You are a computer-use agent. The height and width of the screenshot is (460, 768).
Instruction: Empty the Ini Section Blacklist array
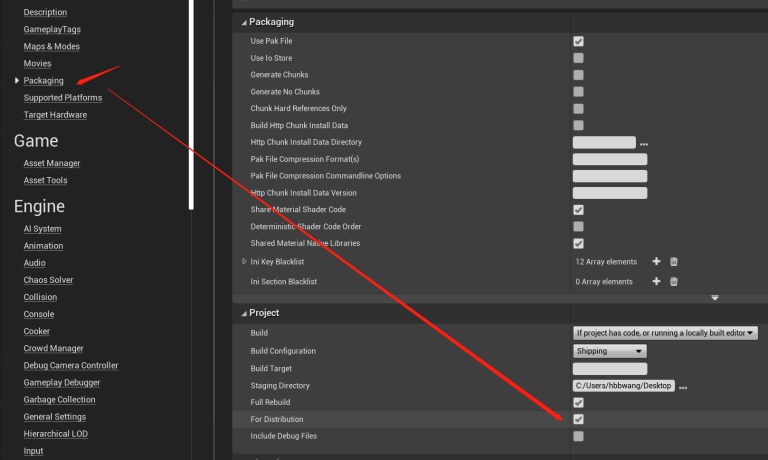pyautogui.click(x=674, y=282)
